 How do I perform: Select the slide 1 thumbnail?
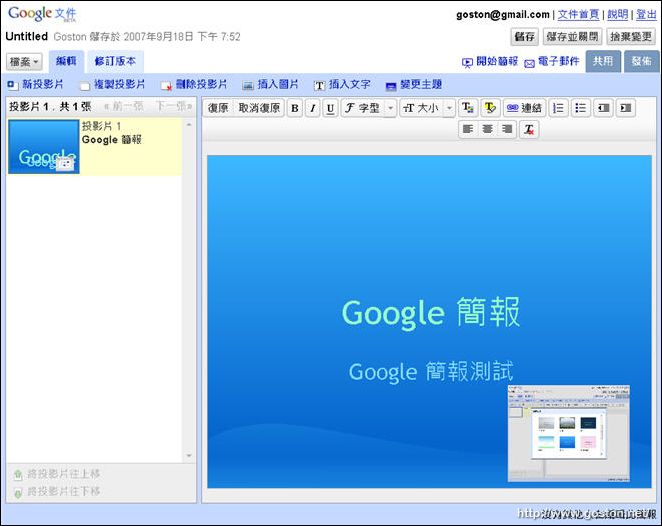pos(44,146)
